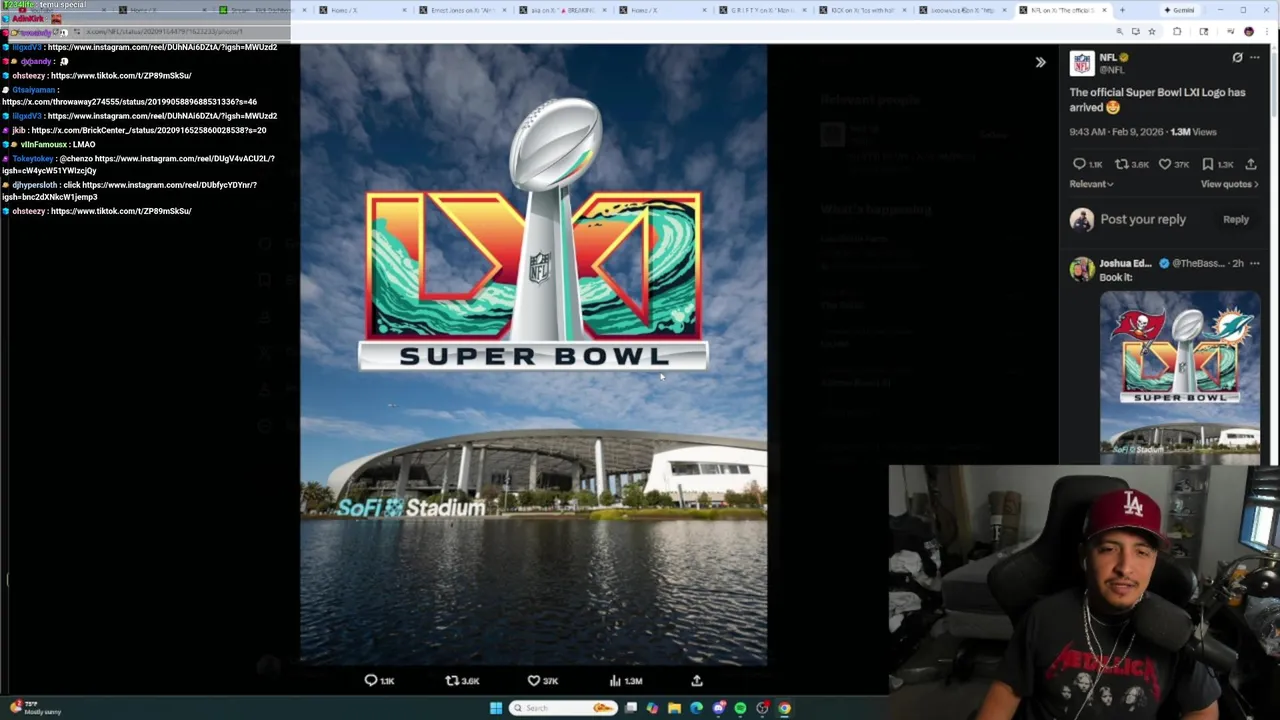Open Chrome extensions puzzle icon
1280x720 pixels.
coord(1177,32)
